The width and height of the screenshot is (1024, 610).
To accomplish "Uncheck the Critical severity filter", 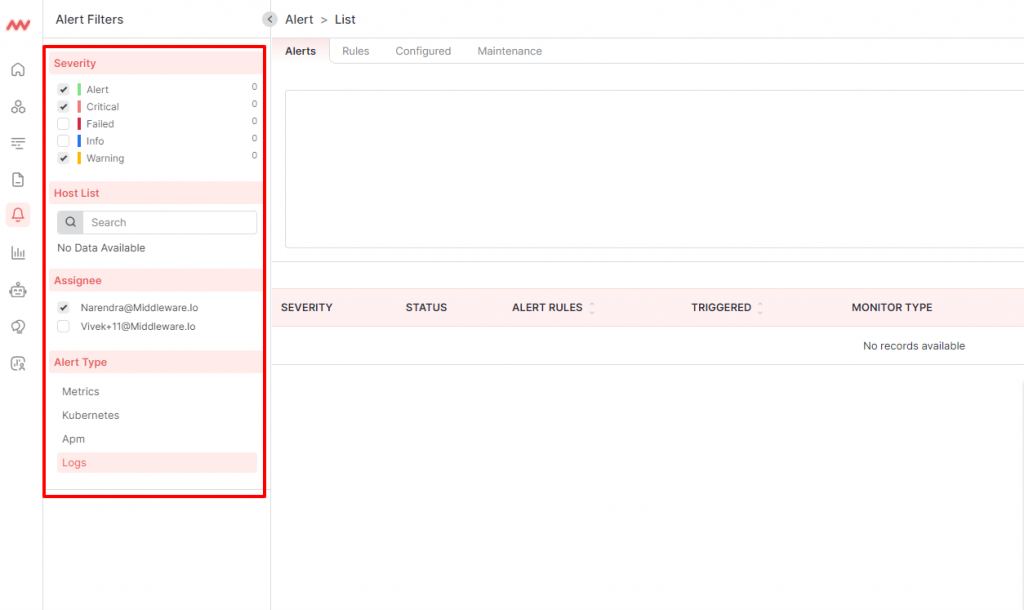I will pyautogui.click(x=63, y=106).
